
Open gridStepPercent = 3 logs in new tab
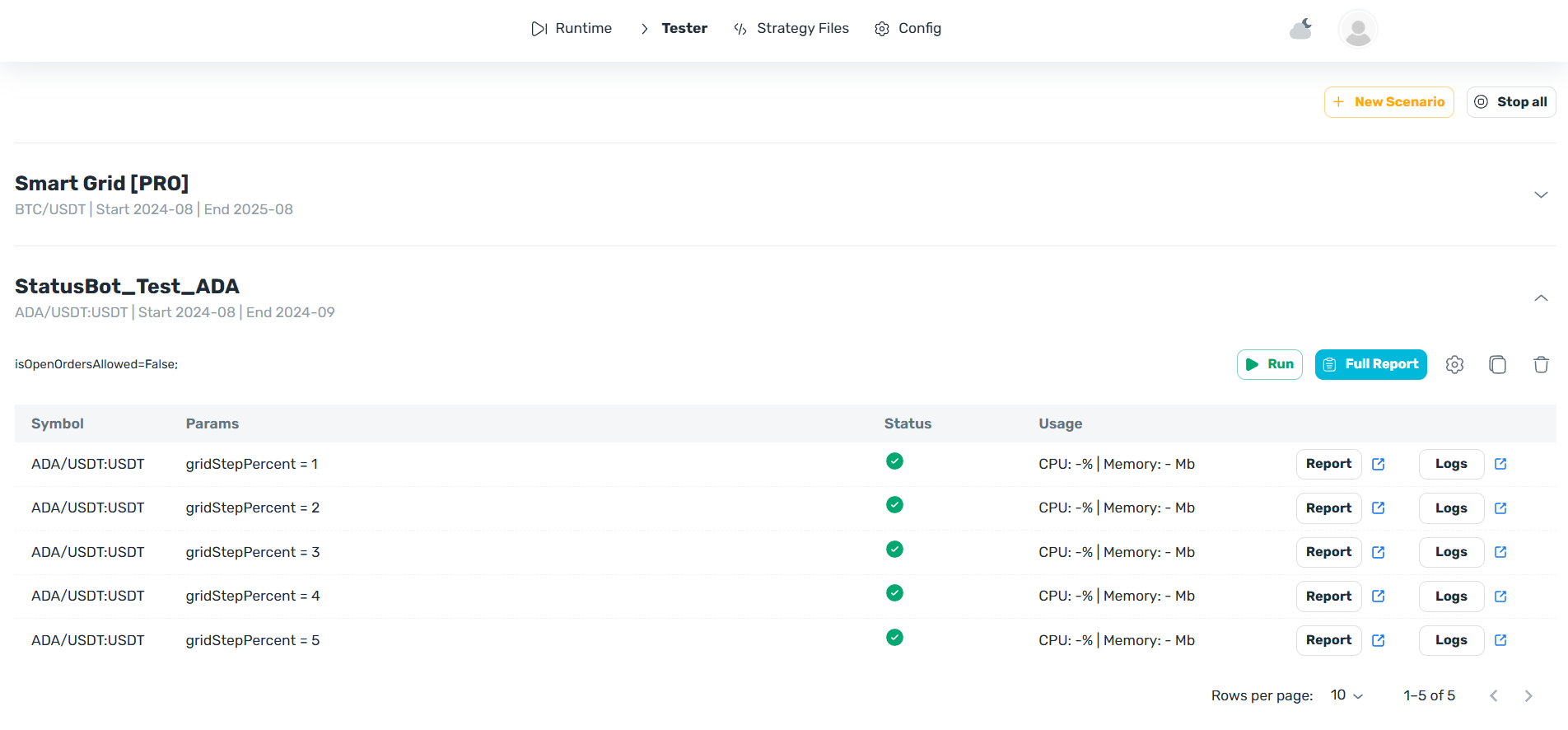[1500, 552]
